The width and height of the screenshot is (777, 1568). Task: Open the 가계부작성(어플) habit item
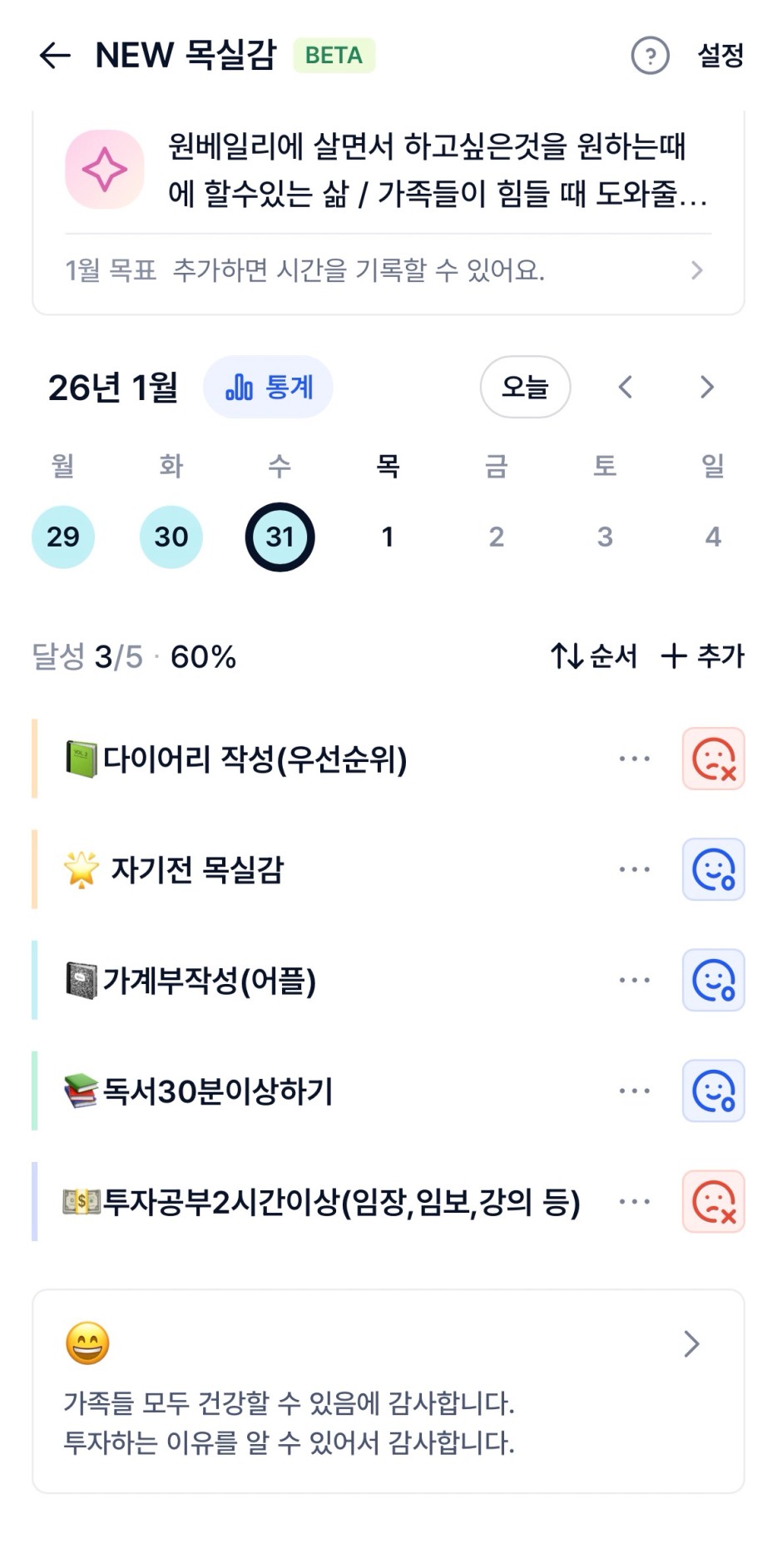[208, 981]
